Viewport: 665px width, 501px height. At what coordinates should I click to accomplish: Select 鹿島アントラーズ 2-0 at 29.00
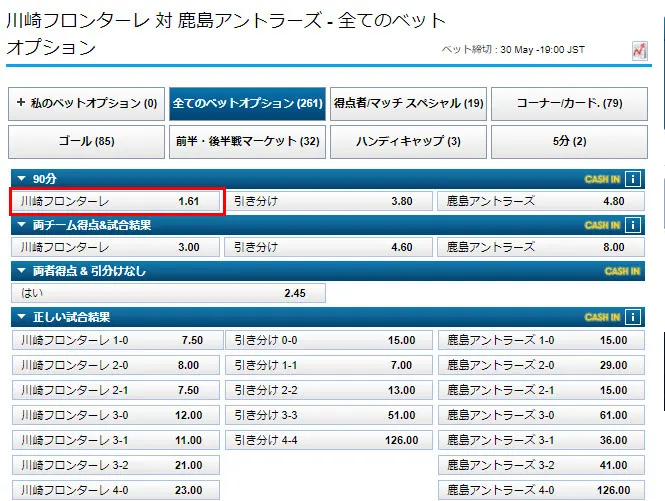539,365
